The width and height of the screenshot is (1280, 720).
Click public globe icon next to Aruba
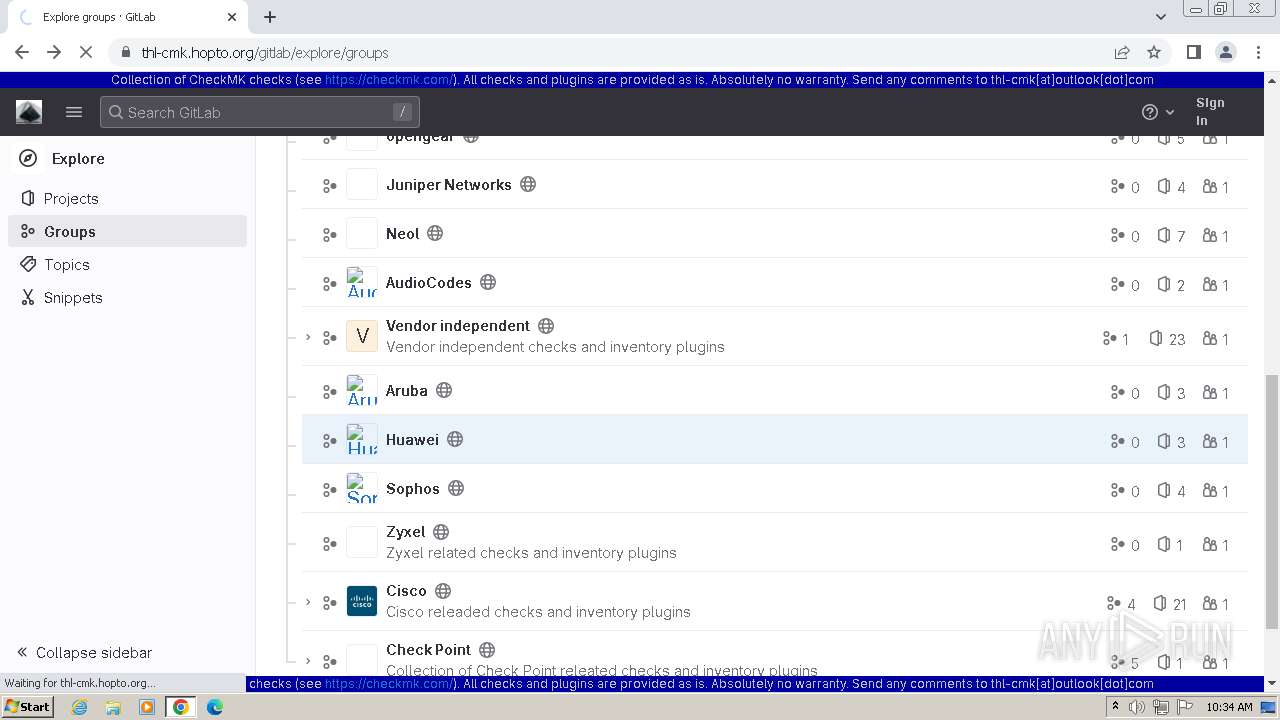pos(444,390)
